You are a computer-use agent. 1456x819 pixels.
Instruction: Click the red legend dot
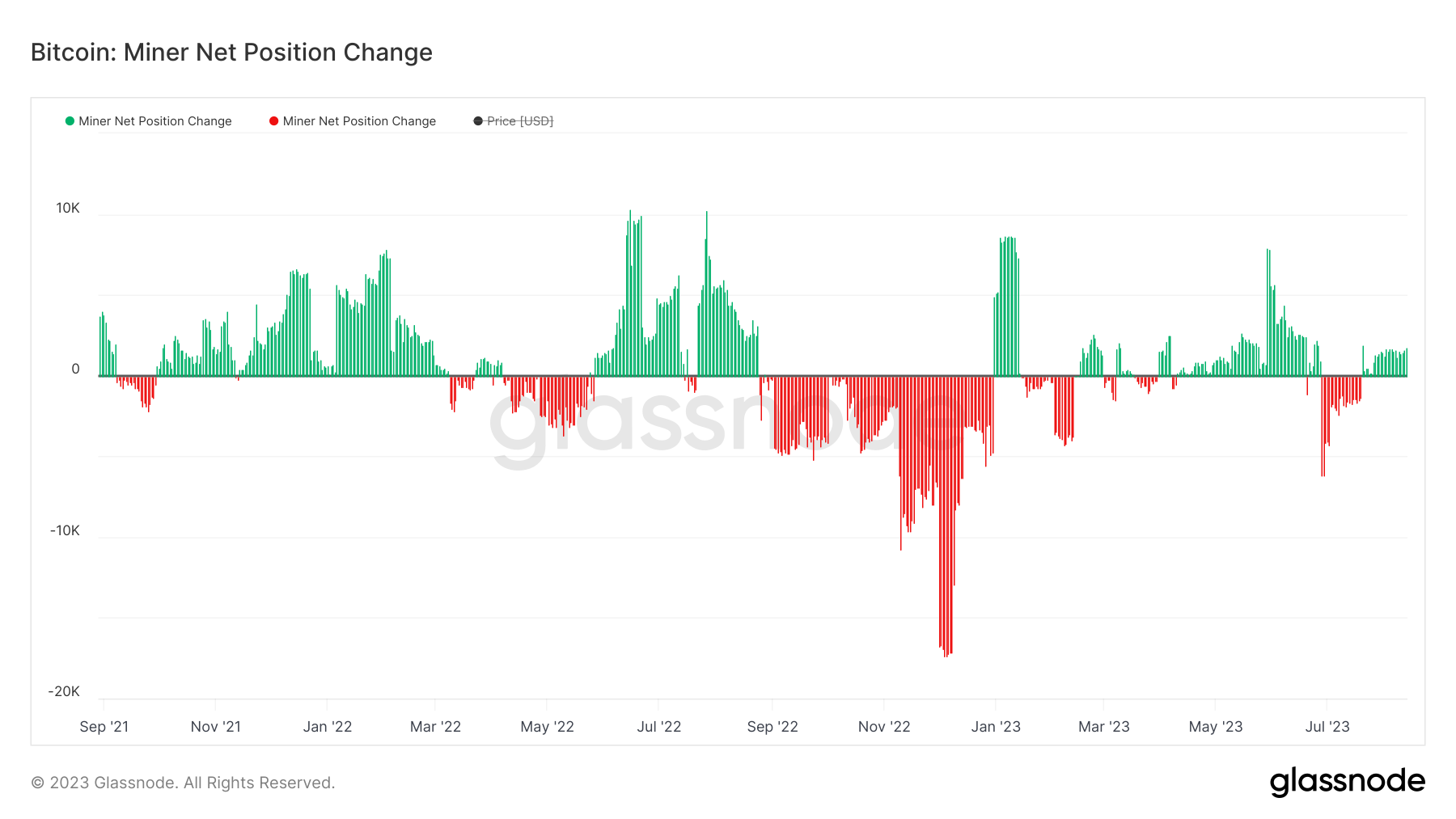(x=274, y=121)
